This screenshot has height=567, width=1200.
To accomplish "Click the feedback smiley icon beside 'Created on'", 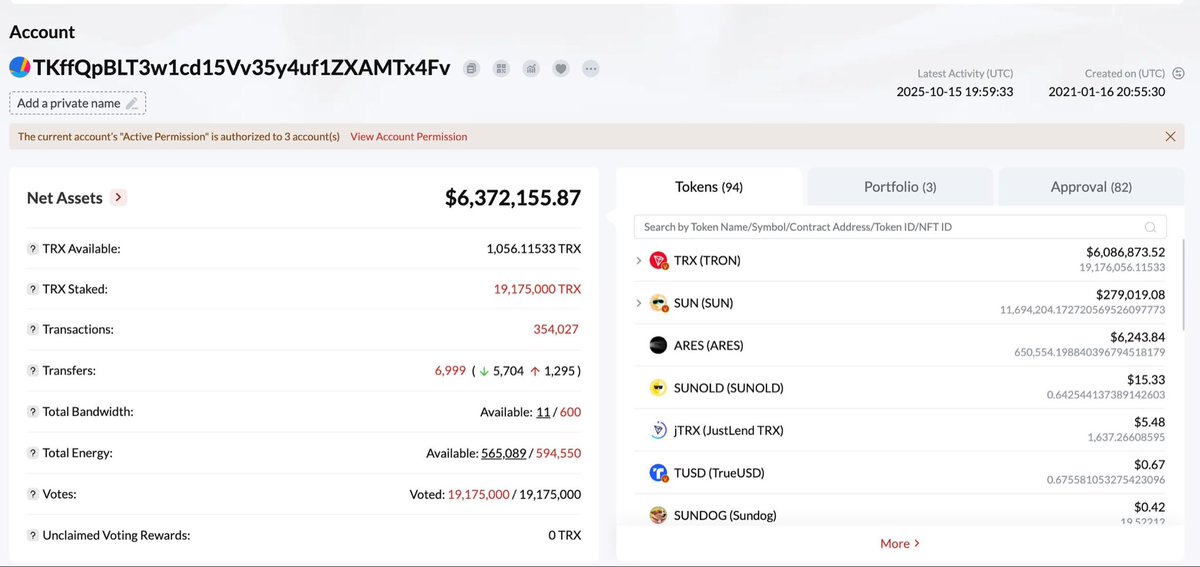I will 1178,73.
